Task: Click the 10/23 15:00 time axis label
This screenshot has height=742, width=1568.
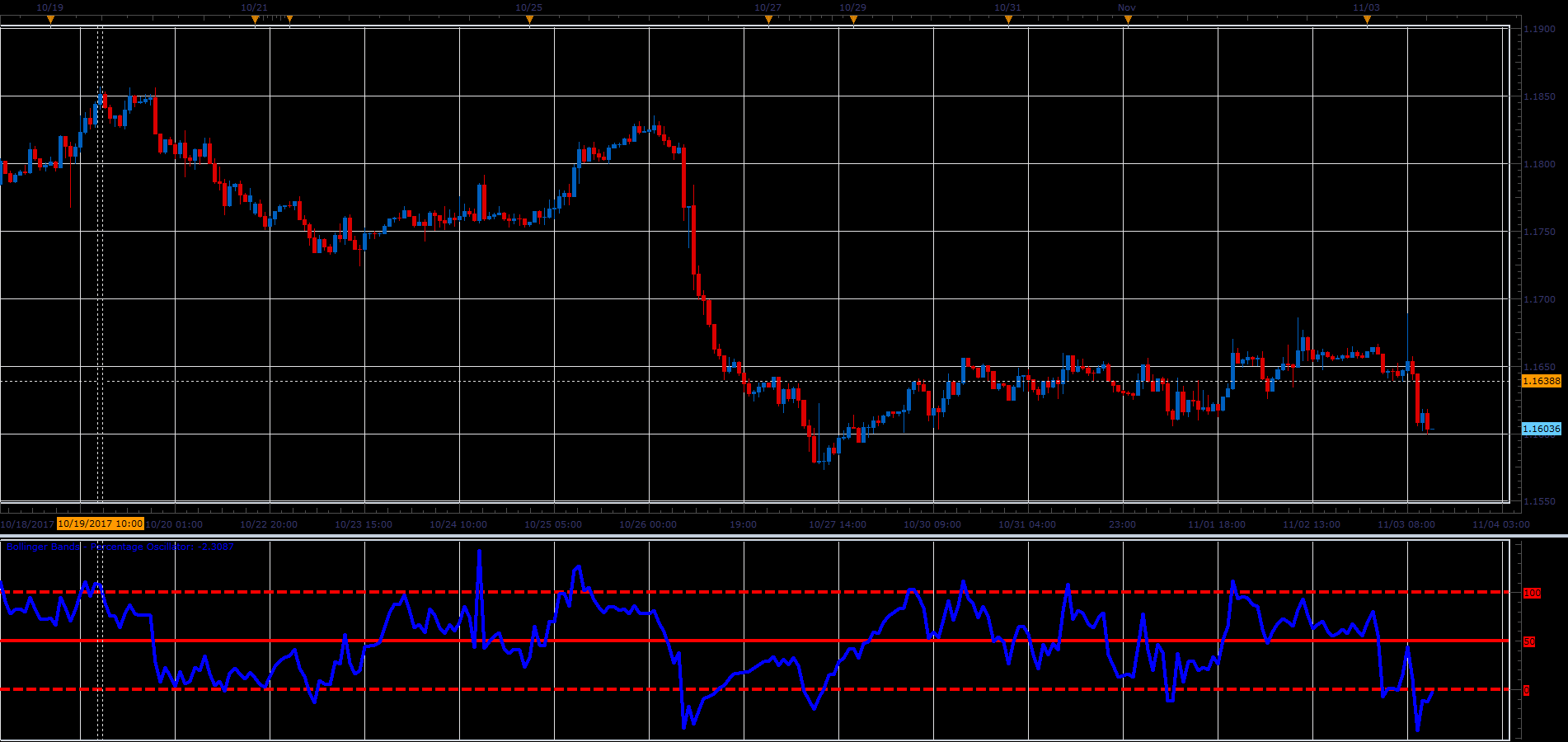Action: (x=364, y=524)
